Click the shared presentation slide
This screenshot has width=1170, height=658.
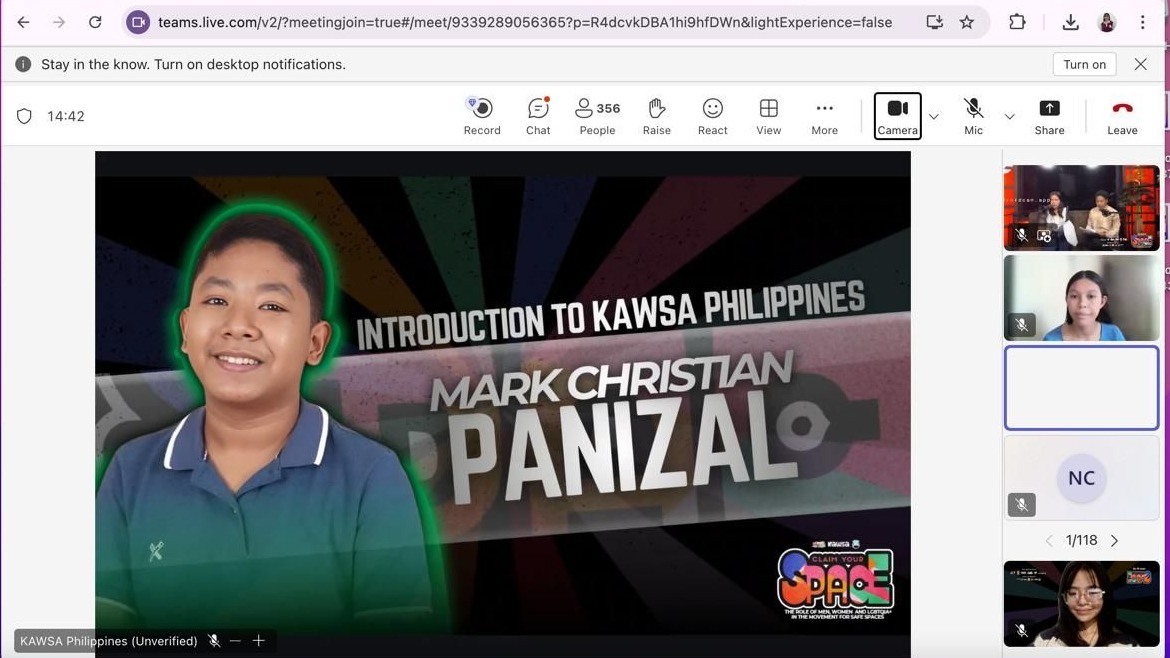pyautogui.click(x=502, y=404)
